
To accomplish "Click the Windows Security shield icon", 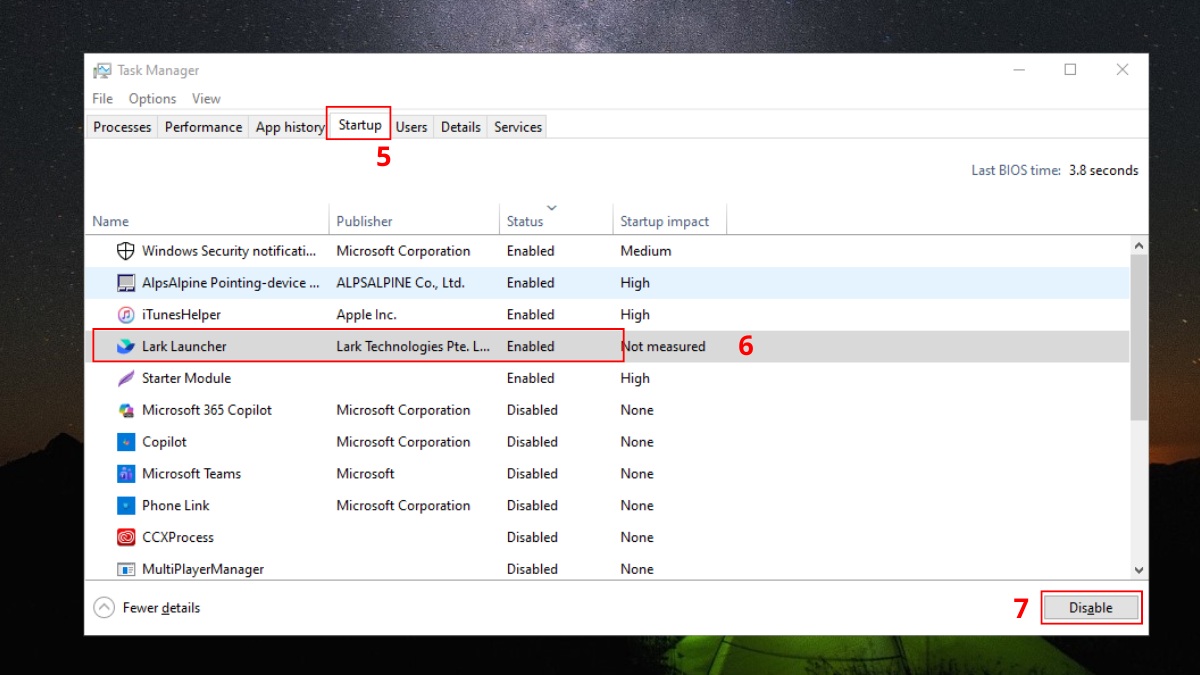I will [x=125, y=251].
